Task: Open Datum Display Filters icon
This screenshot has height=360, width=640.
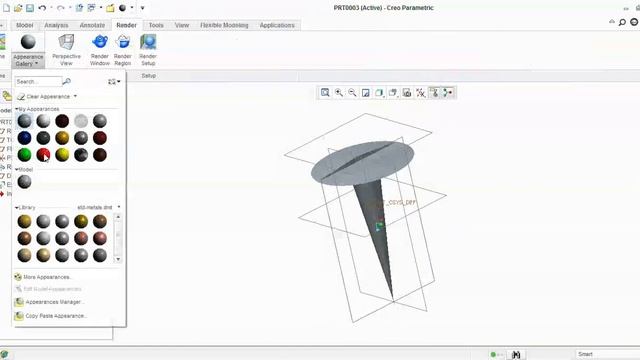Action: 420,93
